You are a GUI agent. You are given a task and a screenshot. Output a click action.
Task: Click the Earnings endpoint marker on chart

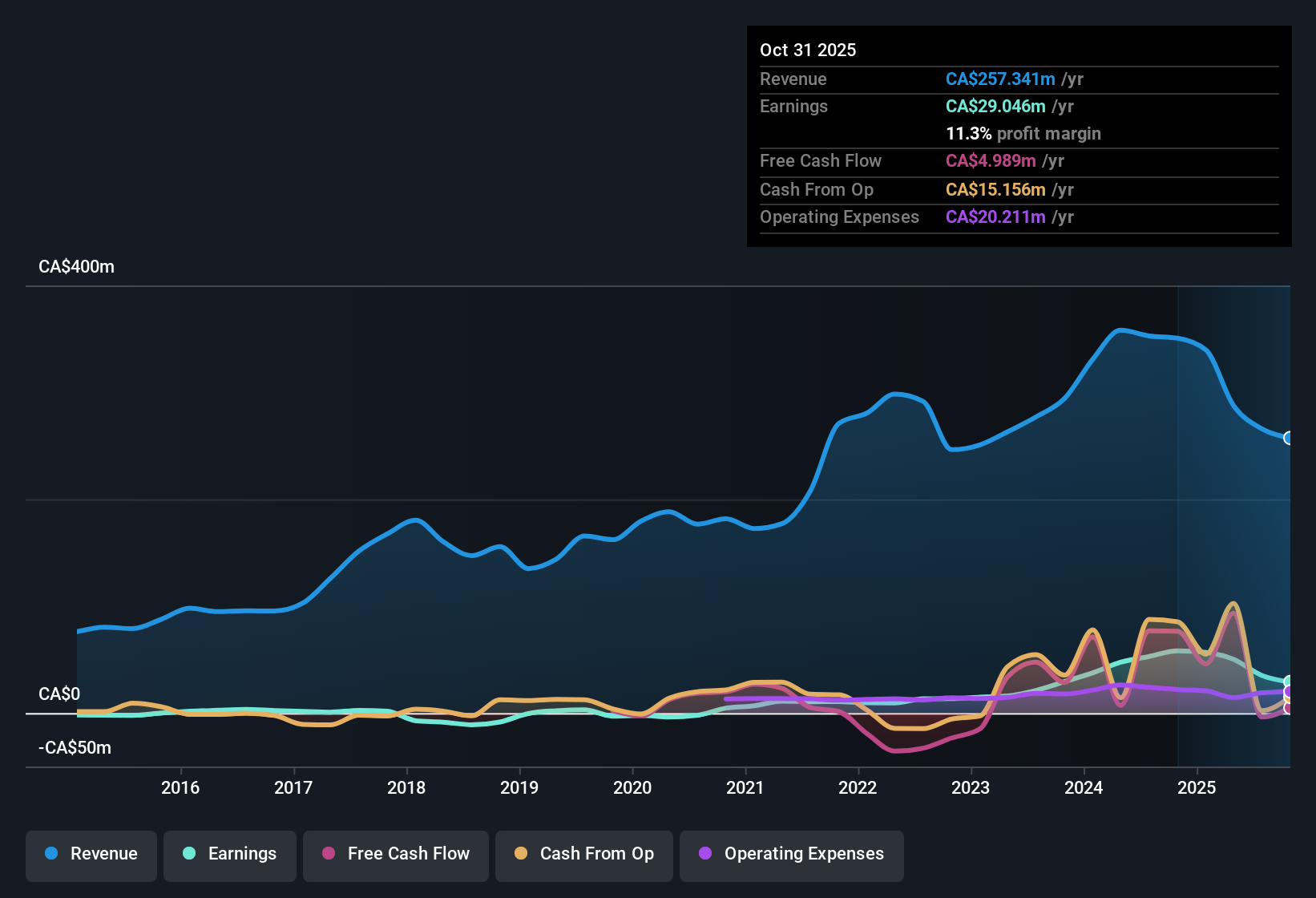(x=1289, y=682)
